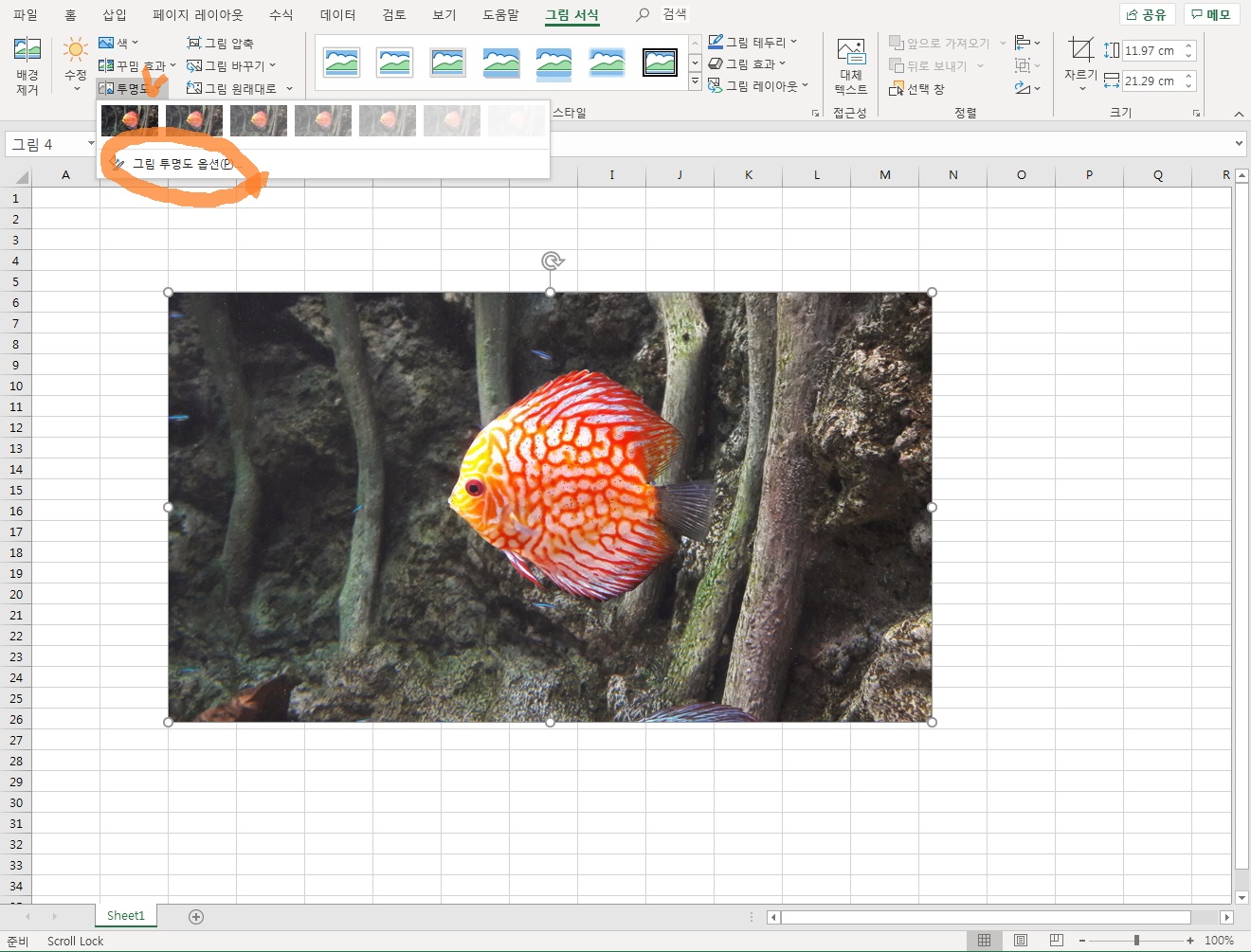Select row 10 header

[x=16, y=386]
